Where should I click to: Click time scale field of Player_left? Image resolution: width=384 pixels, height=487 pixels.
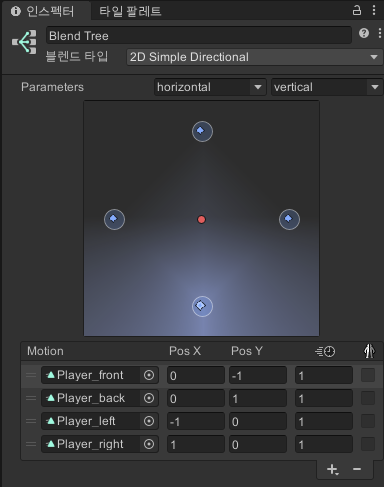324,421
